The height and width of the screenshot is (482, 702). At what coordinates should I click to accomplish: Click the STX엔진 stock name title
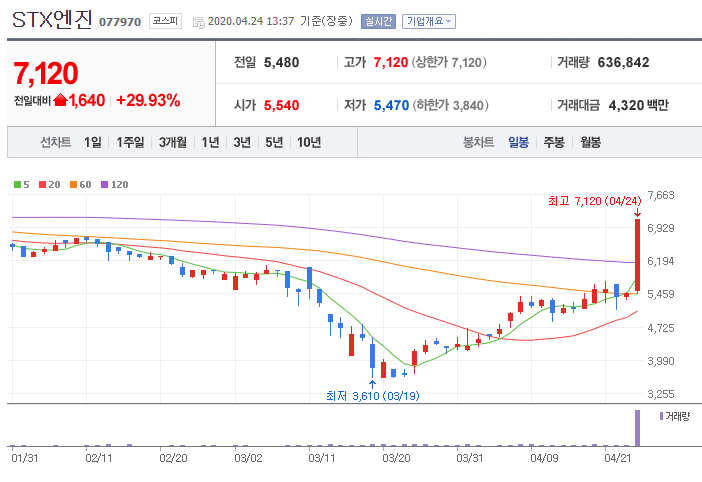[x=52, y=20]
